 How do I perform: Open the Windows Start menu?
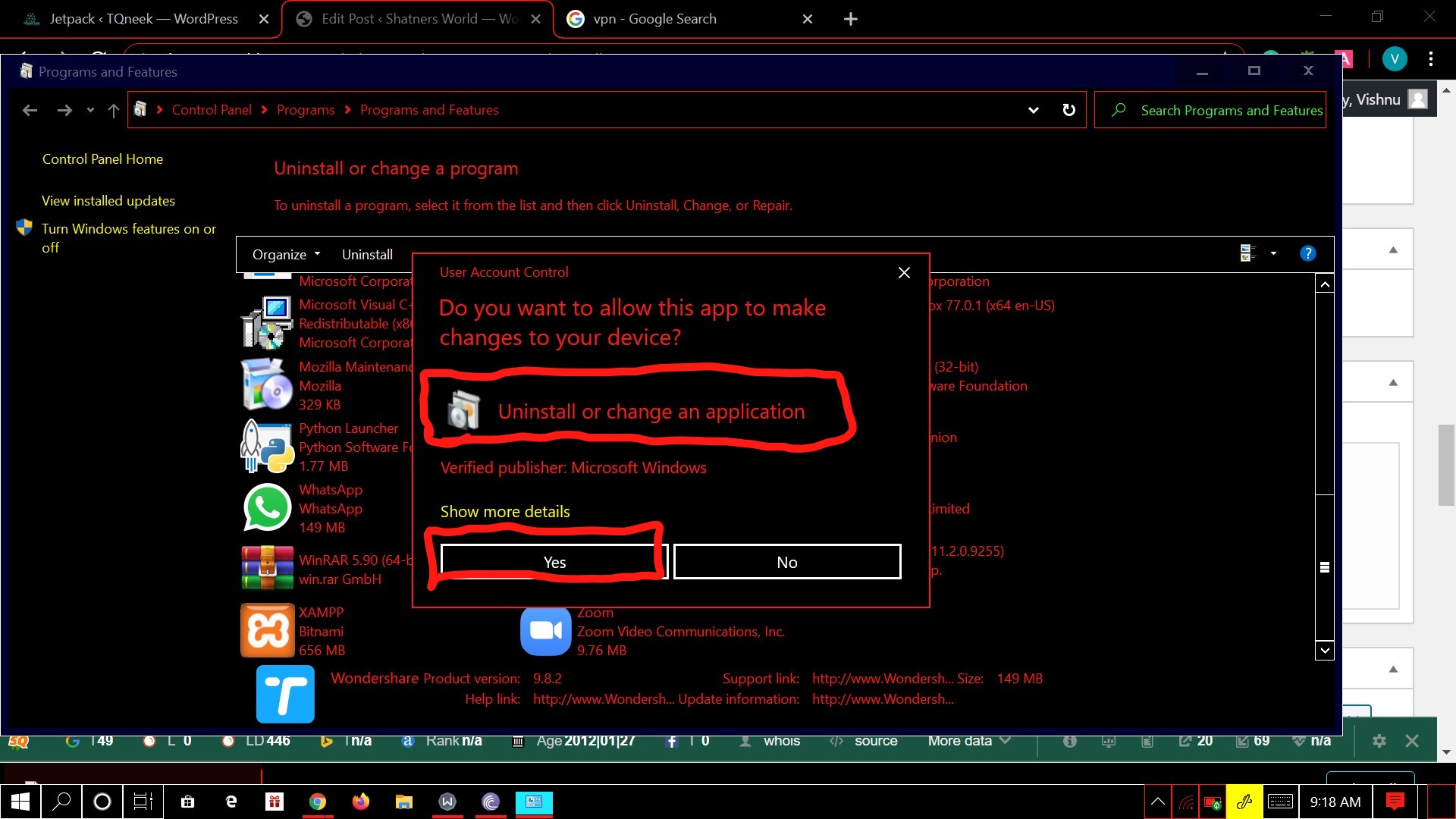20,802
